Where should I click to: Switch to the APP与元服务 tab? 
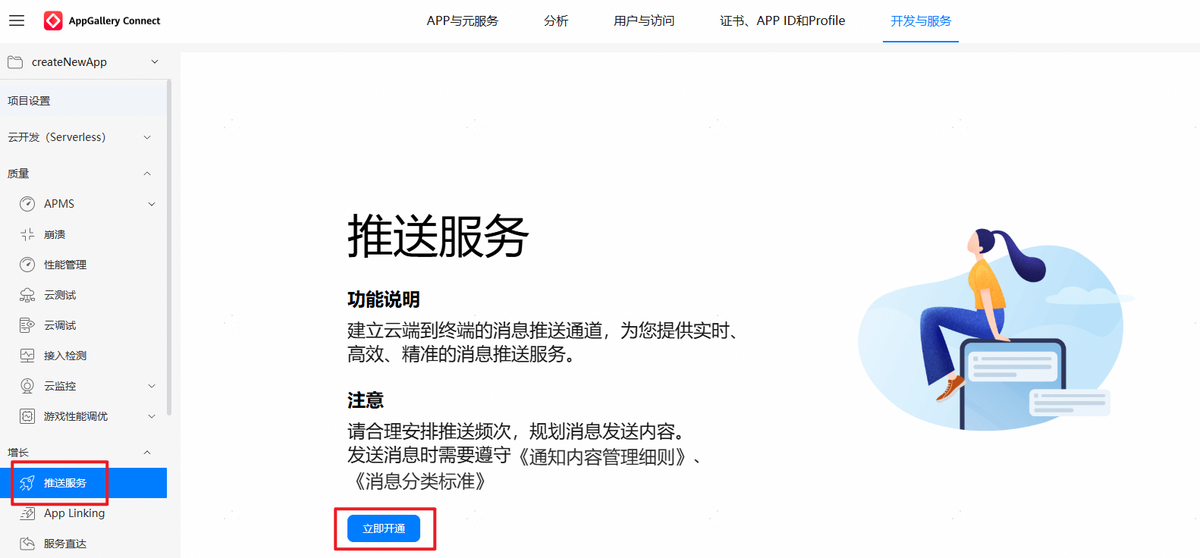462,21
